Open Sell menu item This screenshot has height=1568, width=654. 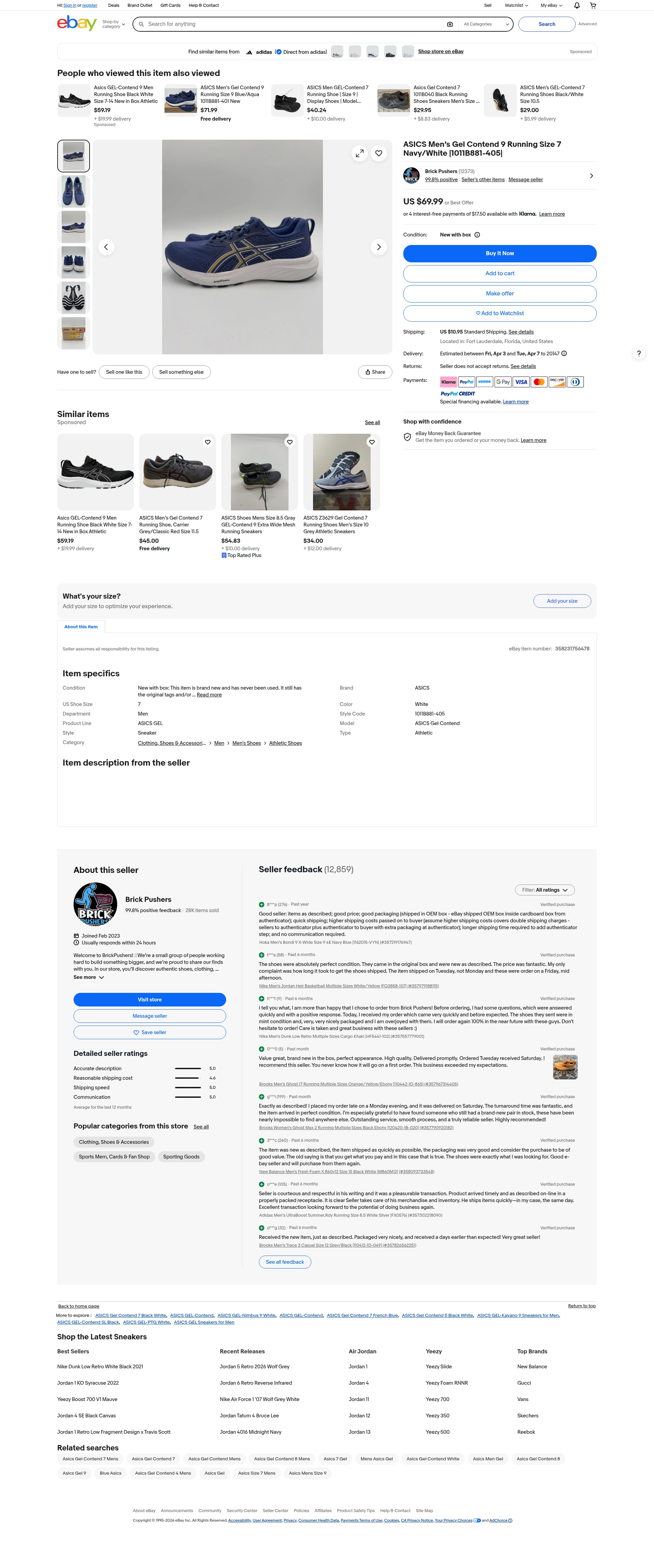click(x=488, y=5)
